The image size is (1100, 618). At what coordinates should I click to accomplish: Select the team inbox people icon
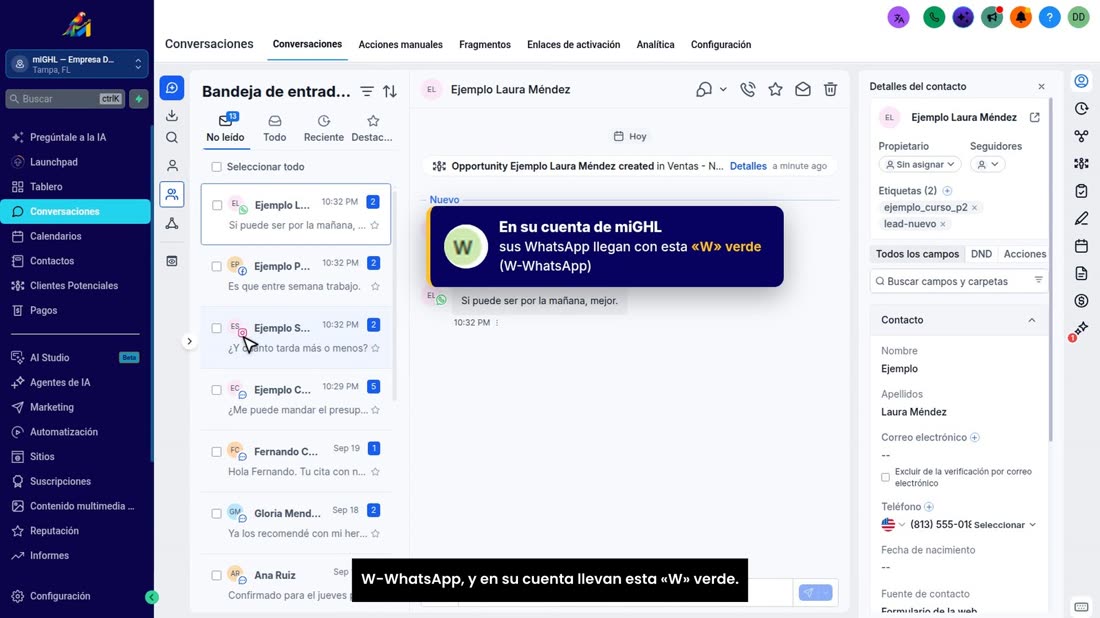pyautogui.click(x=172, y=194)
